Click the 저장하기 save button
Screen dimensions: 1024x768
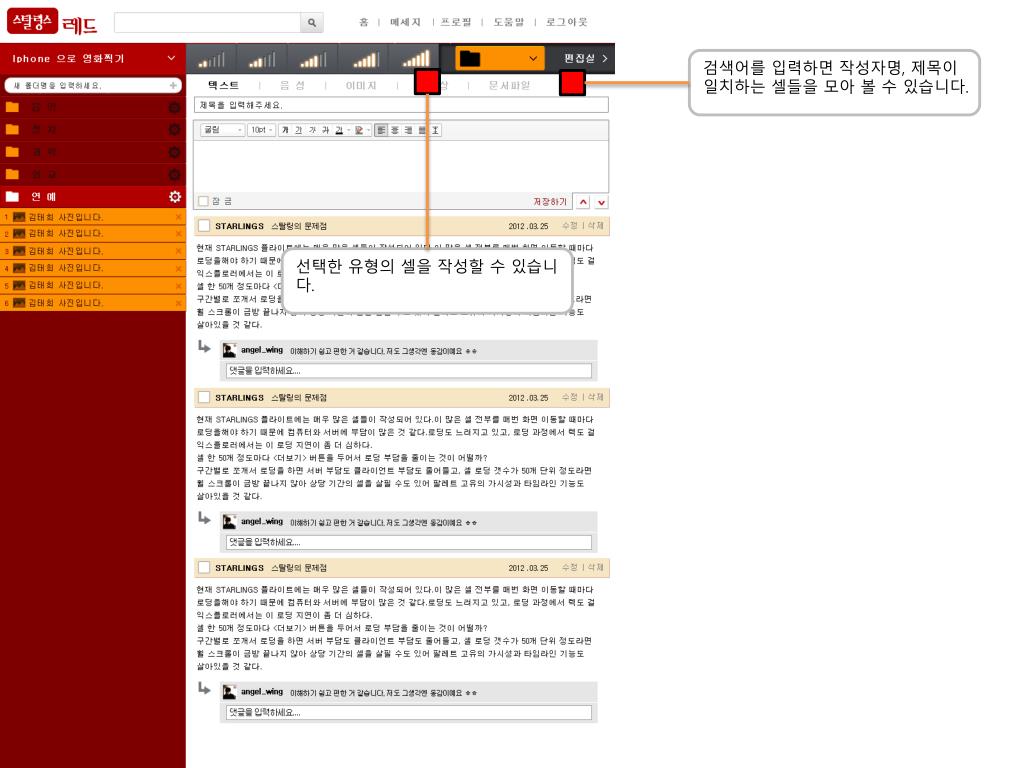[550, 202]
